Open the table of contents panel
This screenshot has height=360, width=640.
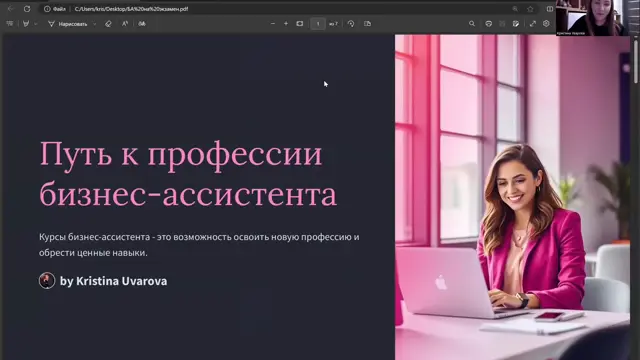point(10,24)
